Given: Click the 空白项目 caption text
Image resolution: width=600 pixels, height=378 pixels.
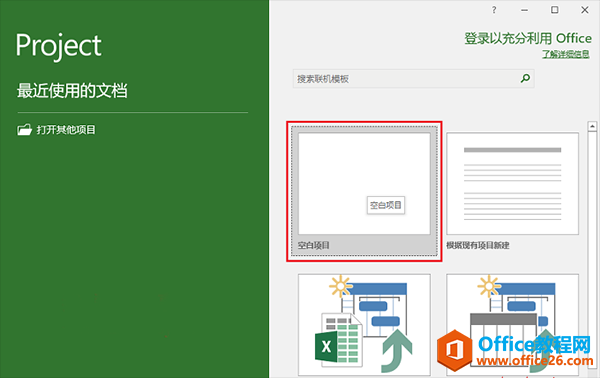Looking at the screenshot, I should [314, 245].
